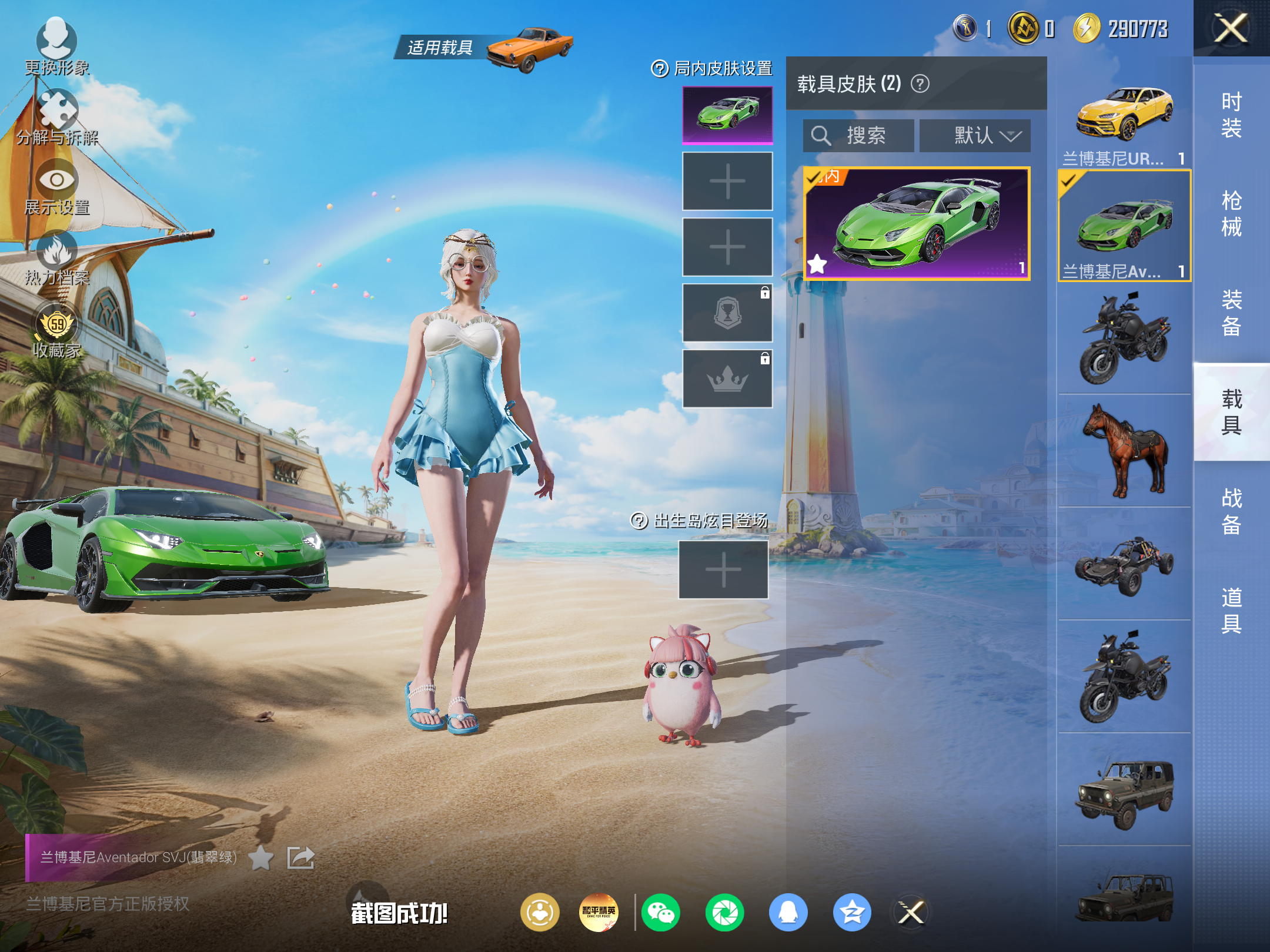This screenshot has width=1270, height=952.
Task: Click the 兰博基尼Aventador SVJ(翡翠绿) name label
Action: tap(138, 857)
